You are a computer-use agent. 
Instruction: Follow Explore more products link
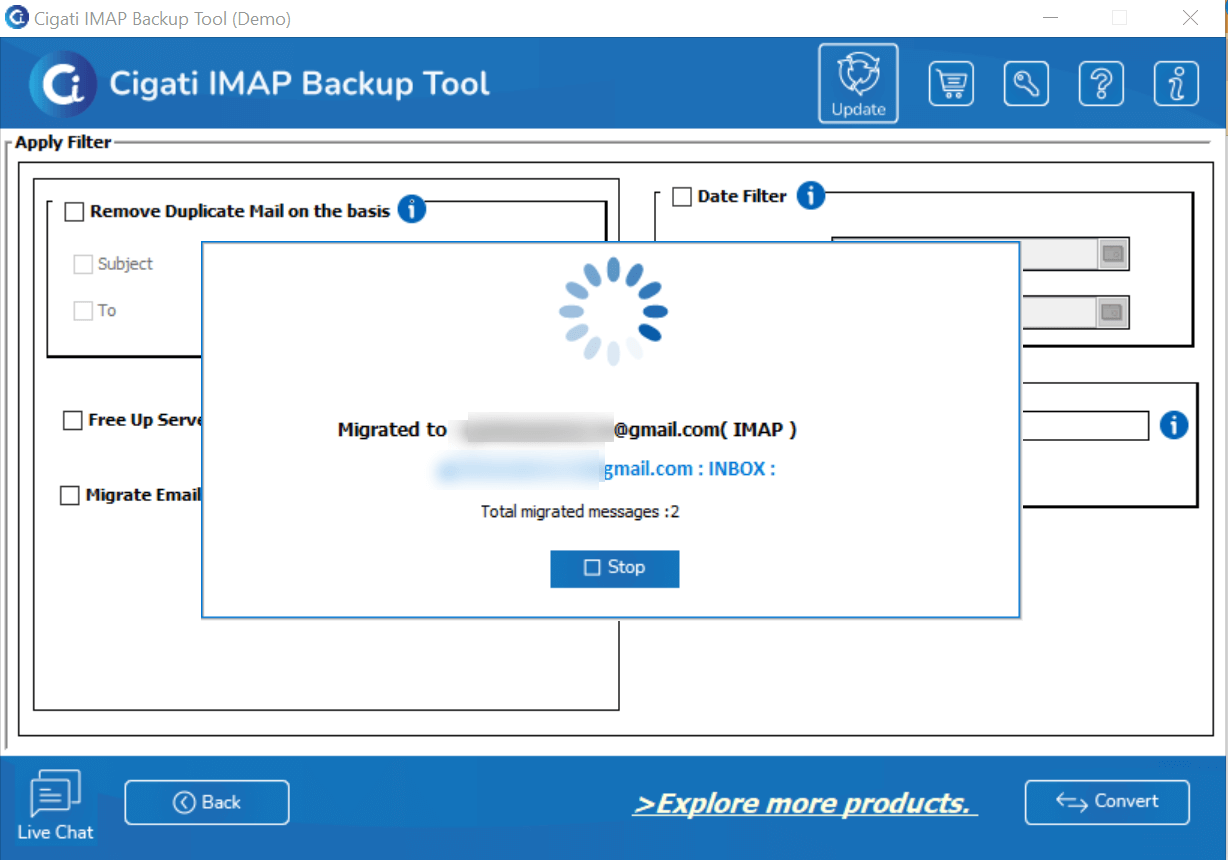tap(805, 803)
